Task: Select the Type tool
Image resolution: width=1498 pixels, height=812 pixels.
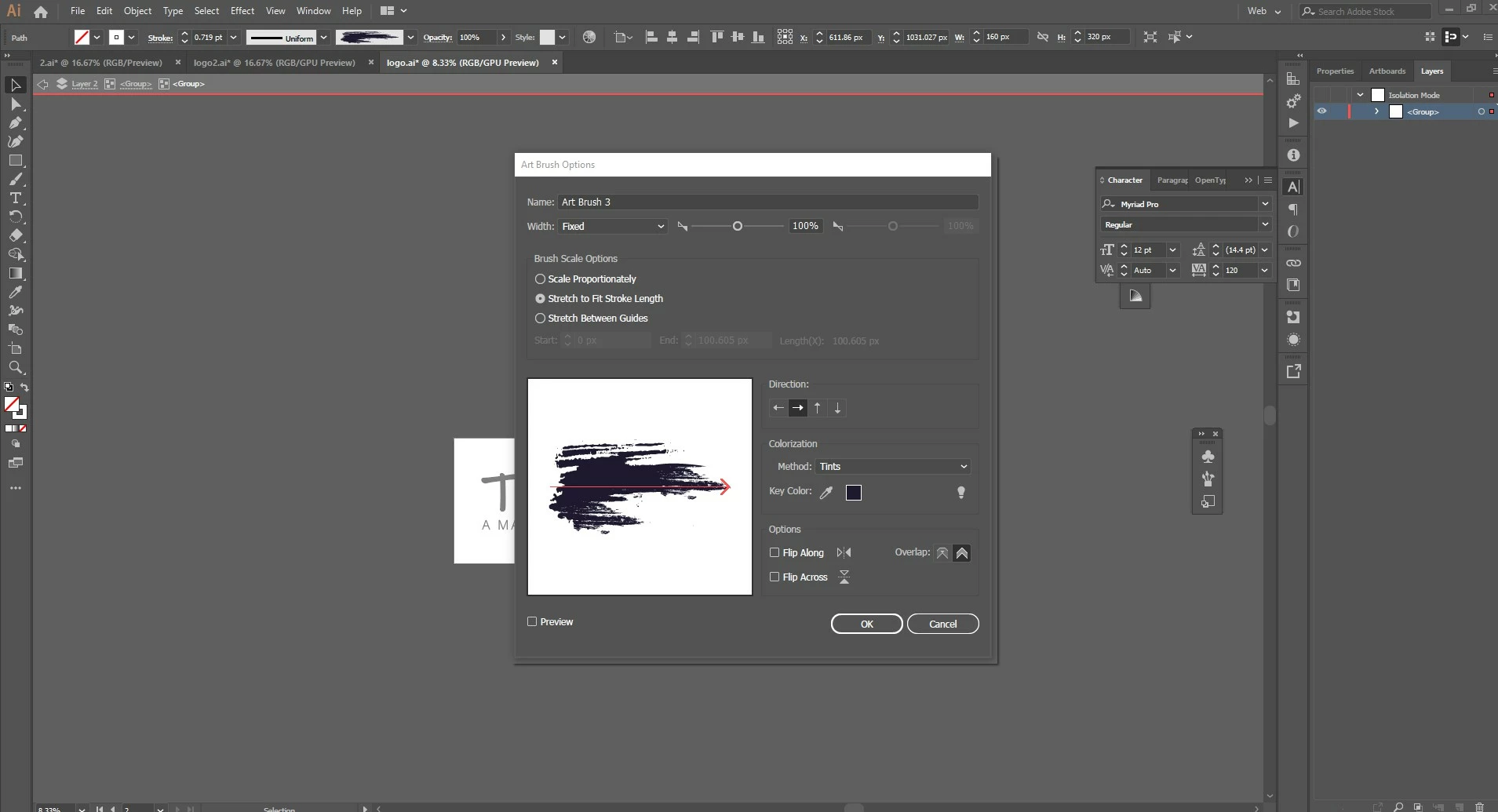Action: coord(15,198)
